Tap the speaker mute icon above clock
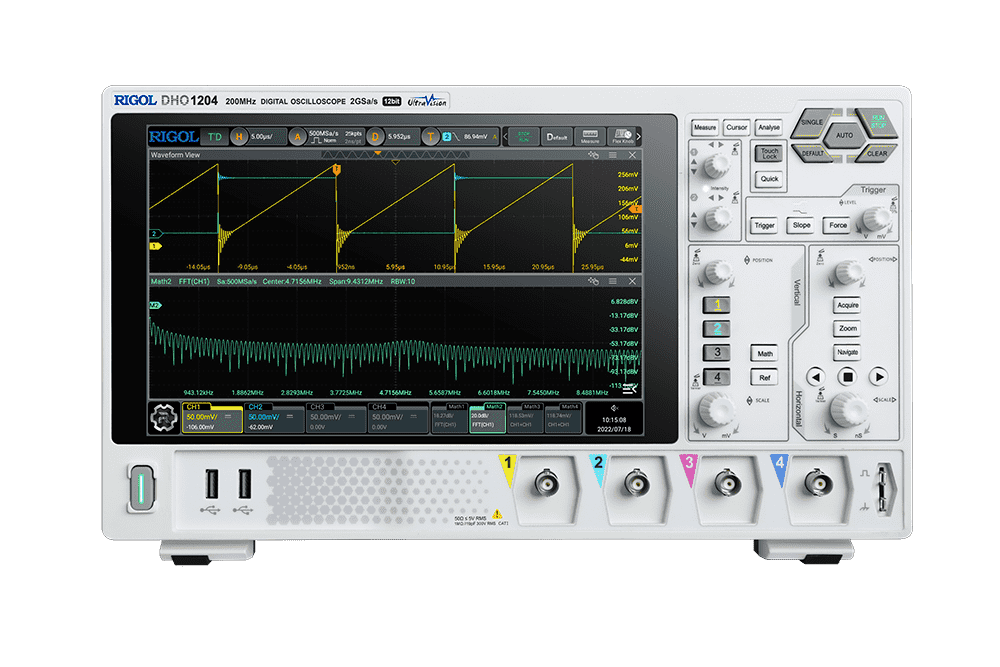This screenshot has width=1000, height=667. 614,408
